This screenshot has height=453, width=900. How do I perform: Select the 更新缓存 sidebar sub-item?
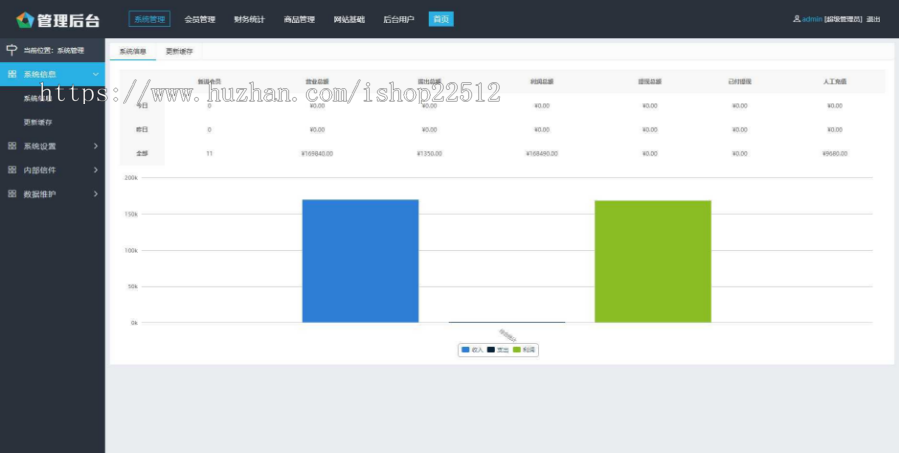tap(38, 122)
